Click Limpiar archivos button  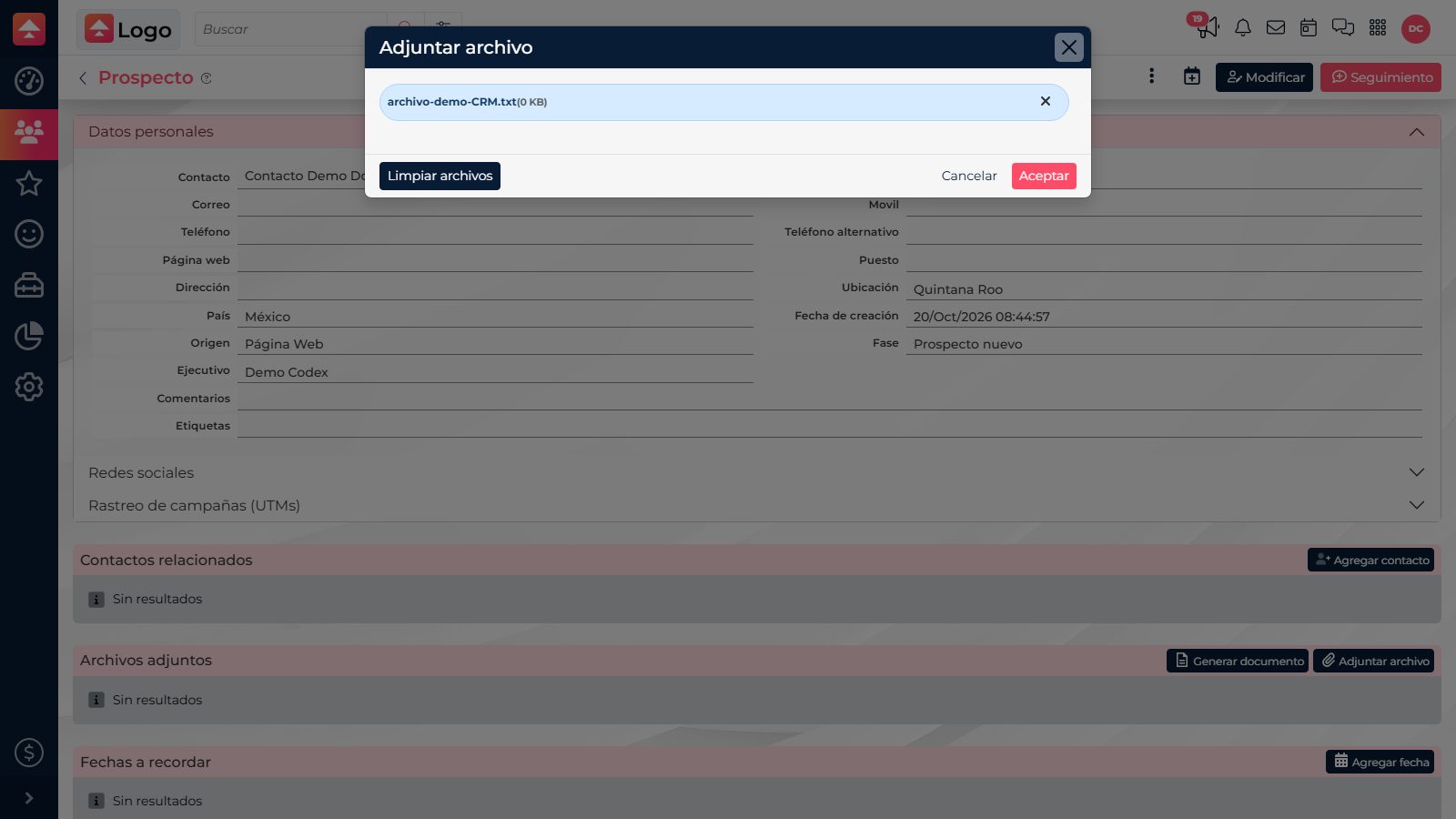coord(440,176)
